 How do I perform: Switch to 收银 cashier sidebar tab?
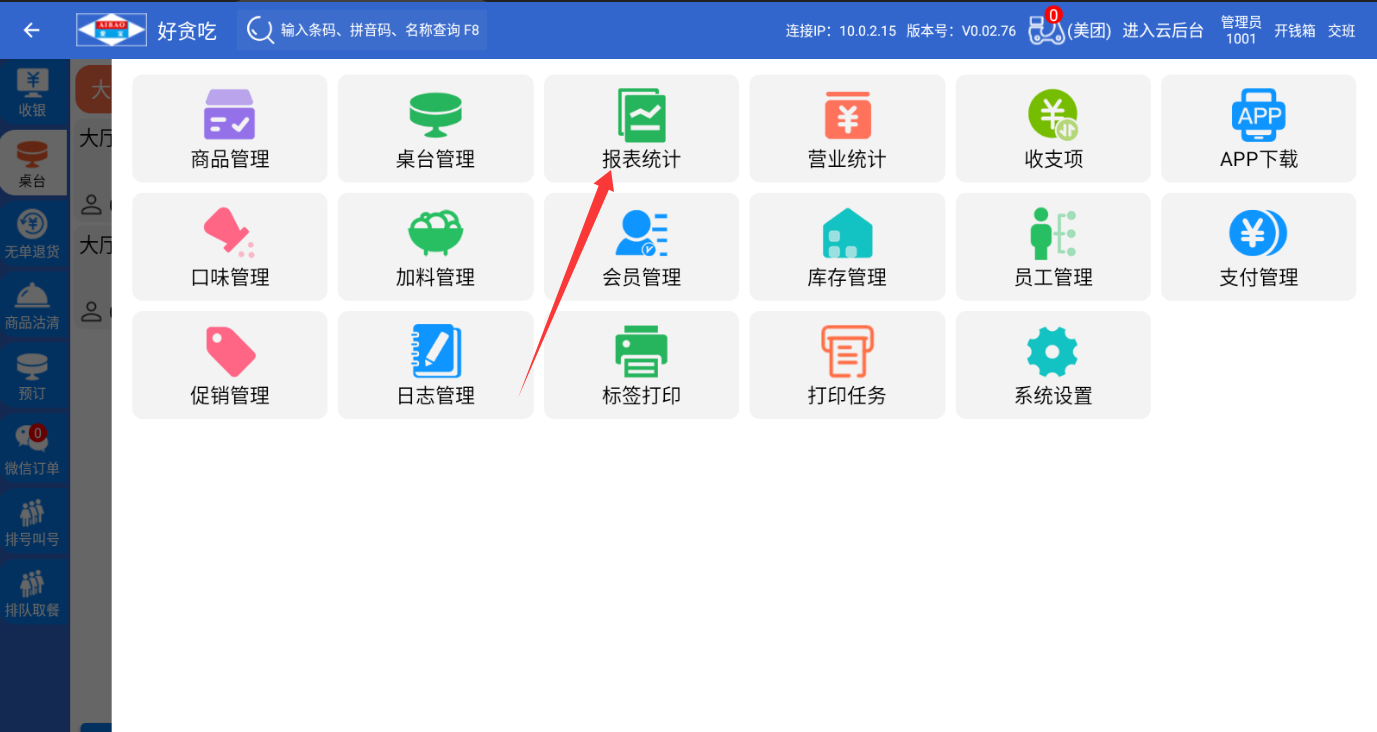pyautogui.click(x=33, y=93)
